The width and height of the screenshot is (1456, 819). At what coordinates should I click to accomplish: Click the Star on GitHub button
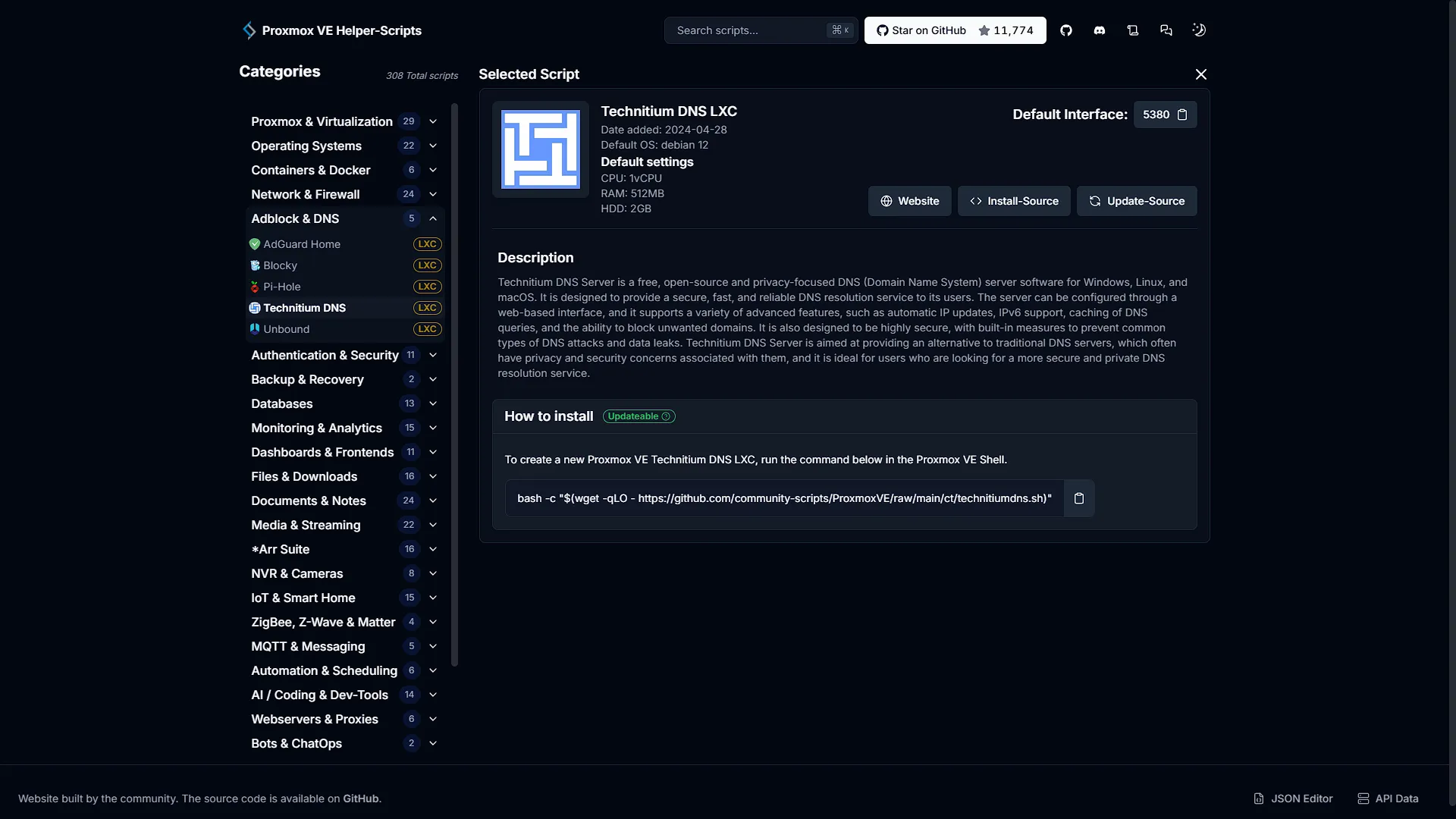(x=955, y=30)
